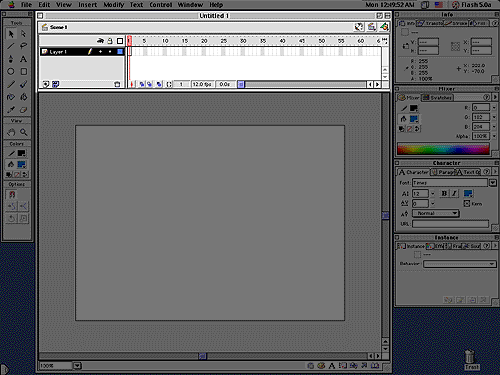Open the Insert menu
Image resolution: width=500 pixels, height=375 pixels.
click(x=87, y=5)
